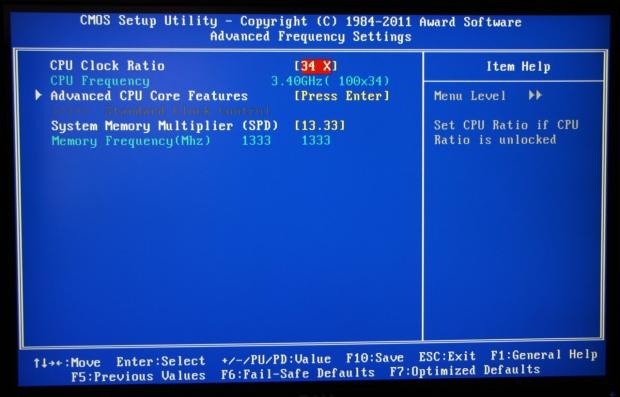620x397 pixels.
Task: Click the CPU Clock Ratio label
Action: tap(107, 66)
